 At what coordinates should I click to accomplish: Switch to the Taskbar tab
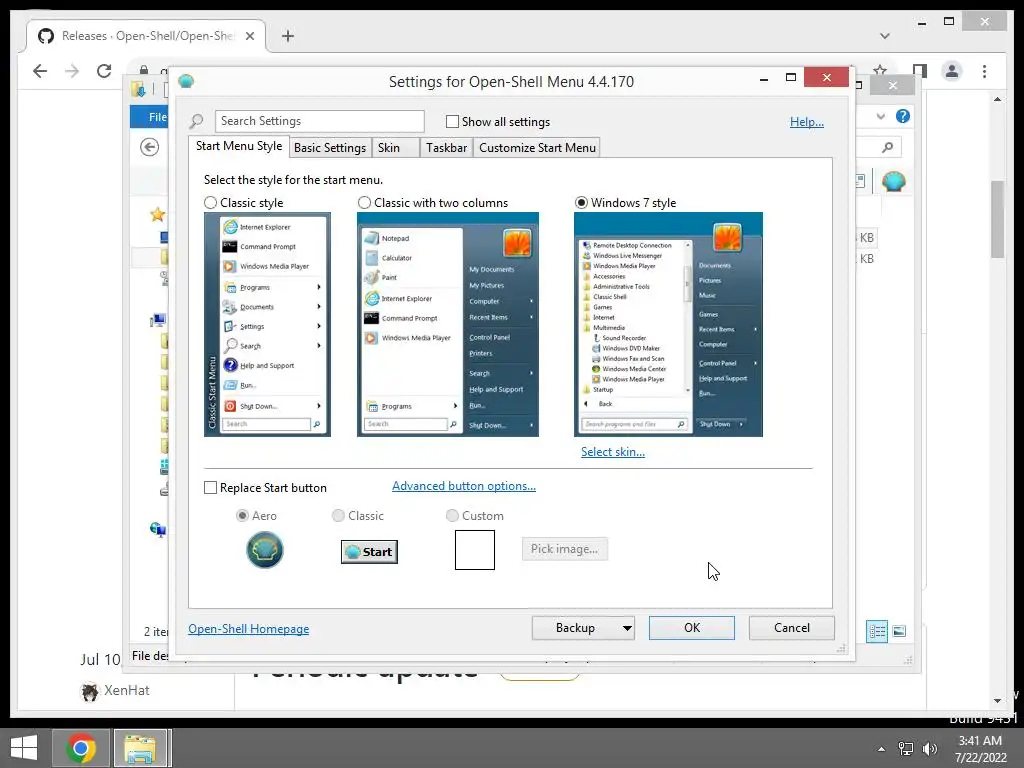[x=446, y=148]
